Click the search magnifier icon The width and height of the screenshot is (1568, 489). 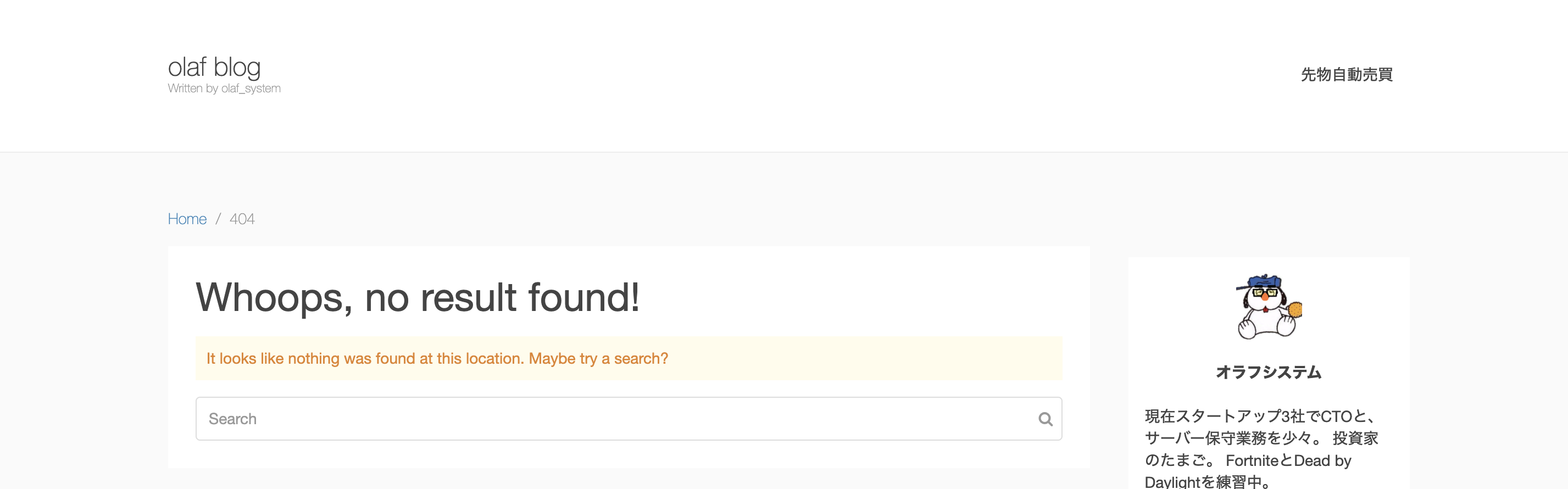tap(1045, 419)
